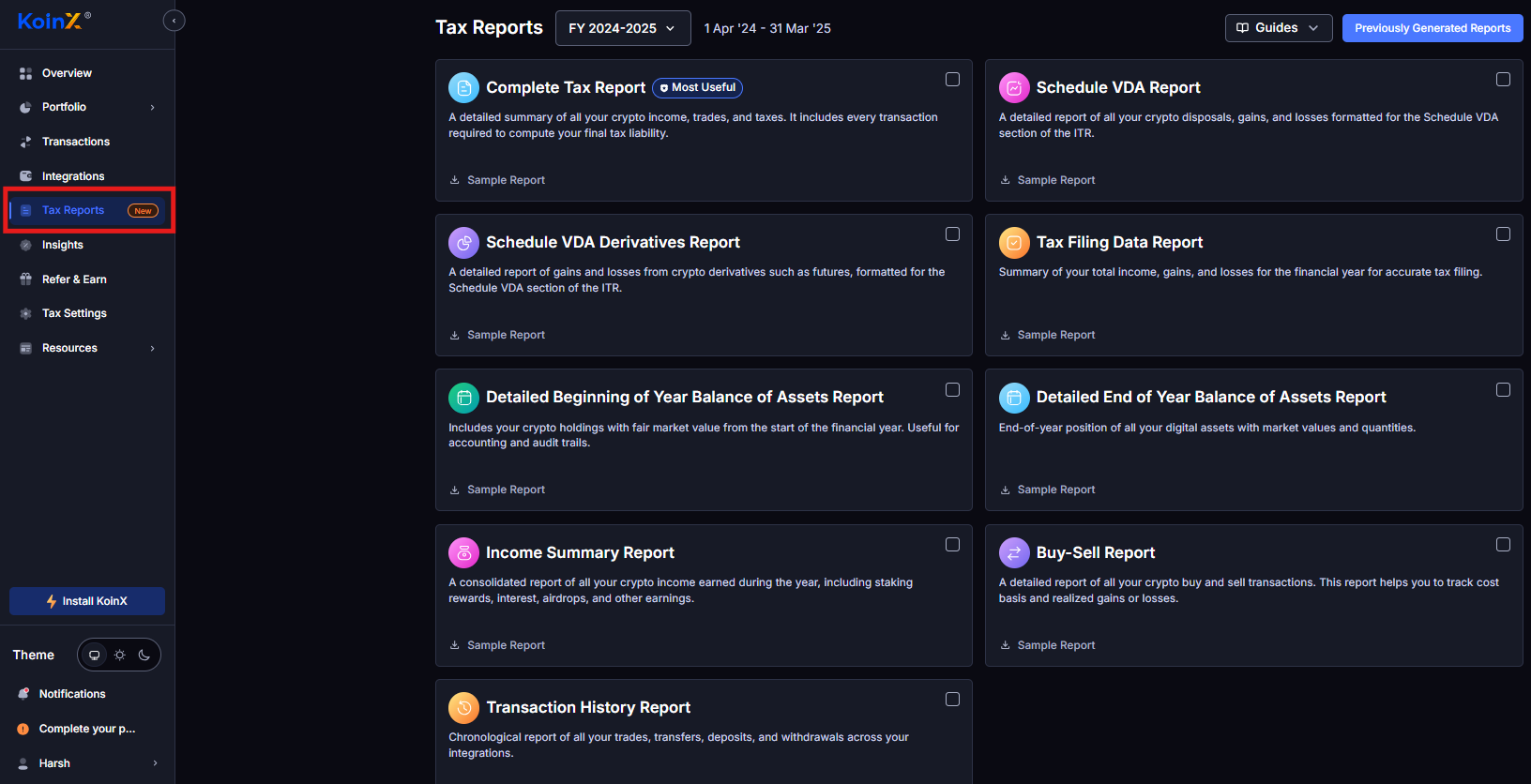Expand the Resources submenu chevron

point(153,348)
